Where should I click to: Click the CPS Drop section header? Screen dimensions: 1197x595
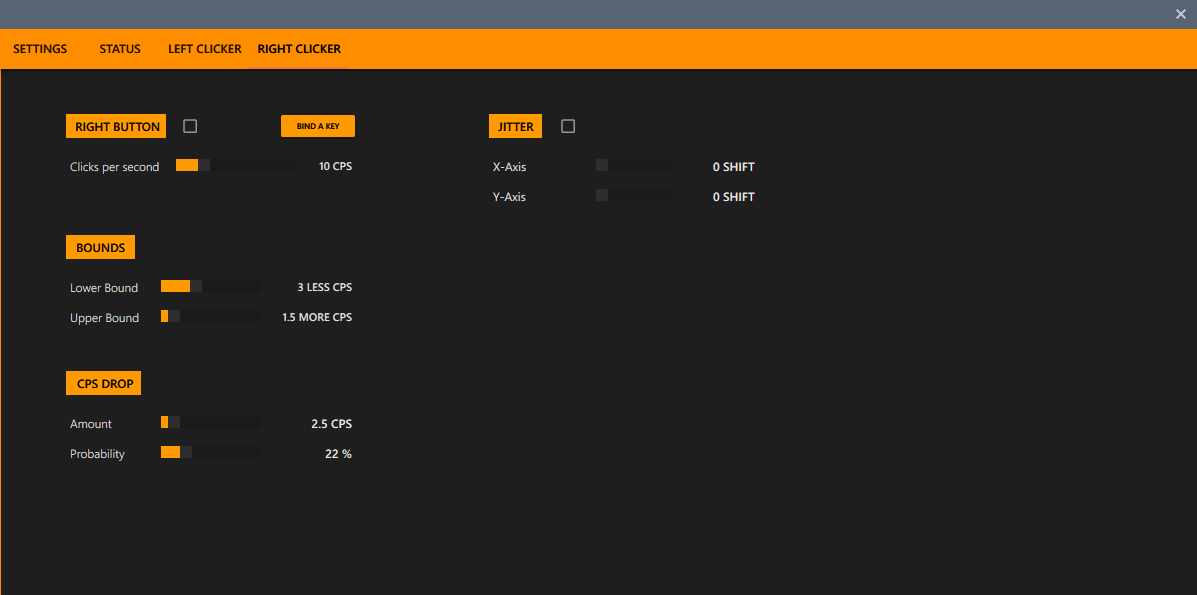coord(104,383)
